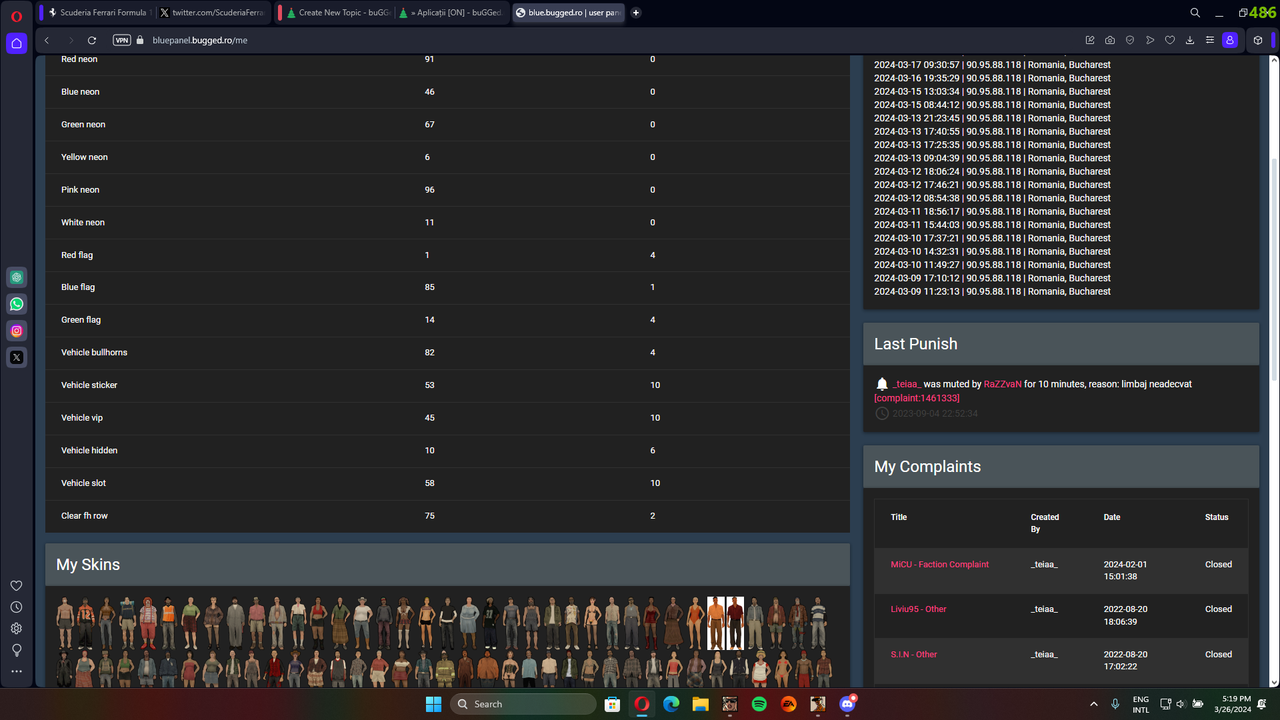Viewport: 1280px width, 720px height.
Task: Open Microsoft Edge from the taskbar
Action: click(x=671, y=704)
